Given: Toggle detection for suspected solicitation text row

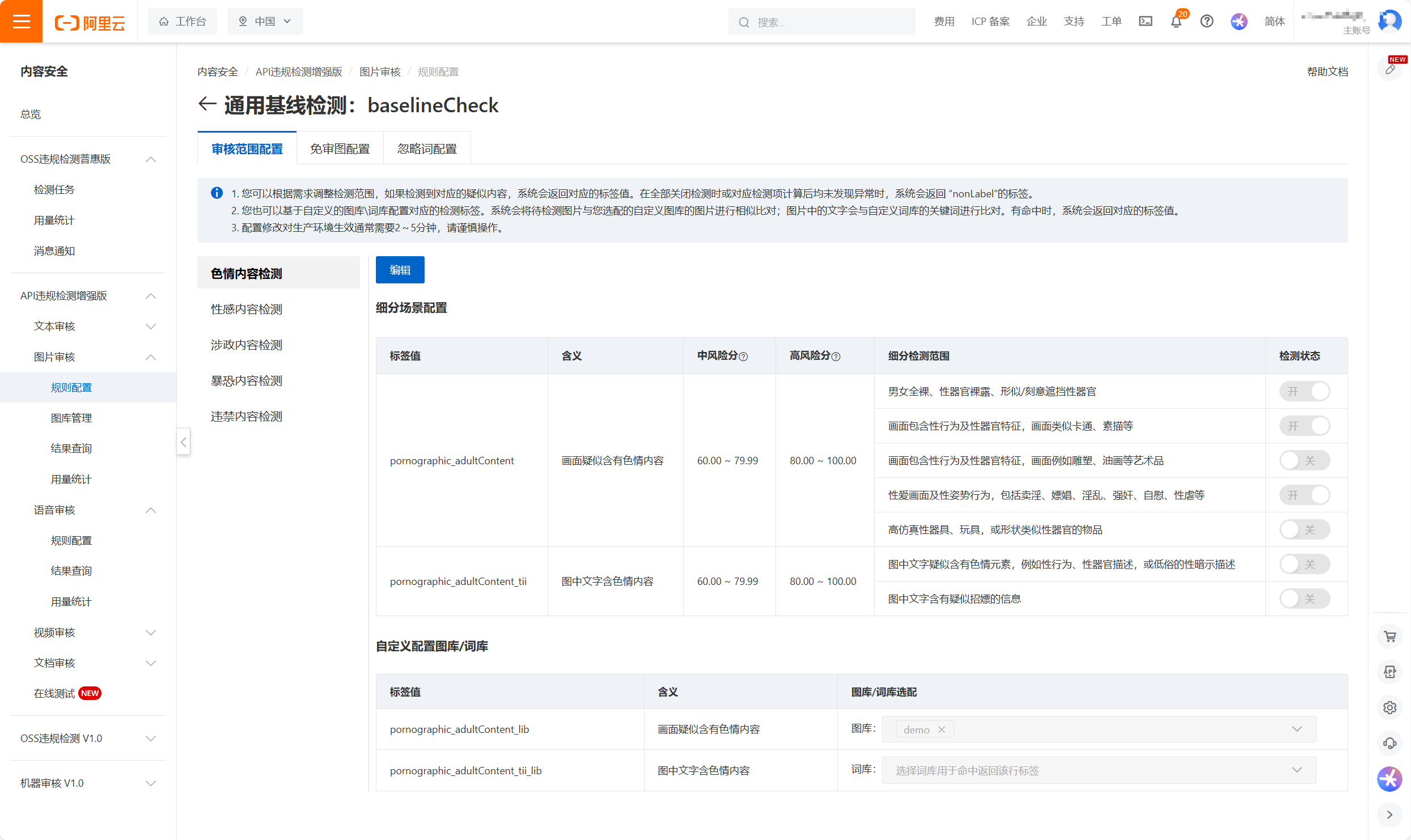Looking at the screenshot, I should [1304, 599].
